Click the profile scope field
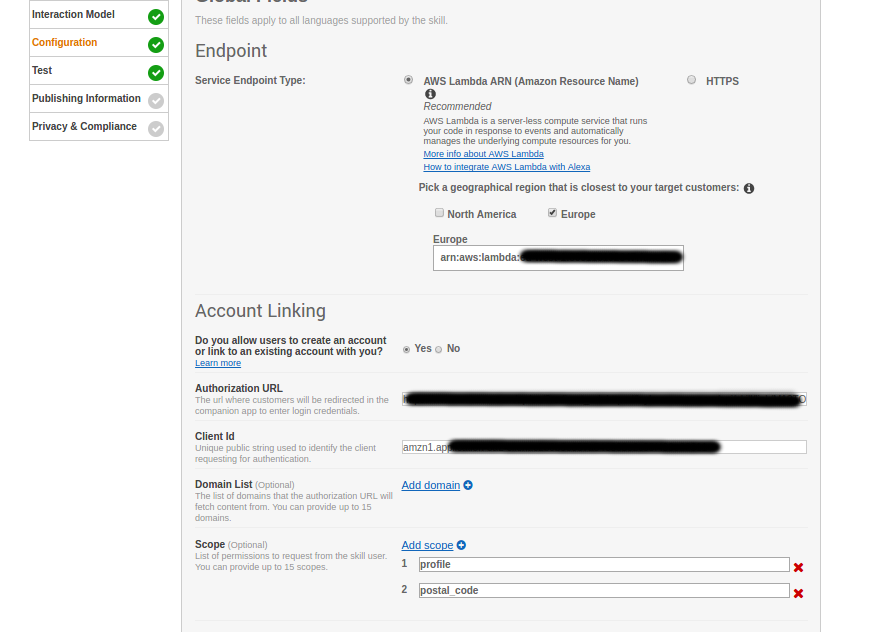 [x=604, y=564]
